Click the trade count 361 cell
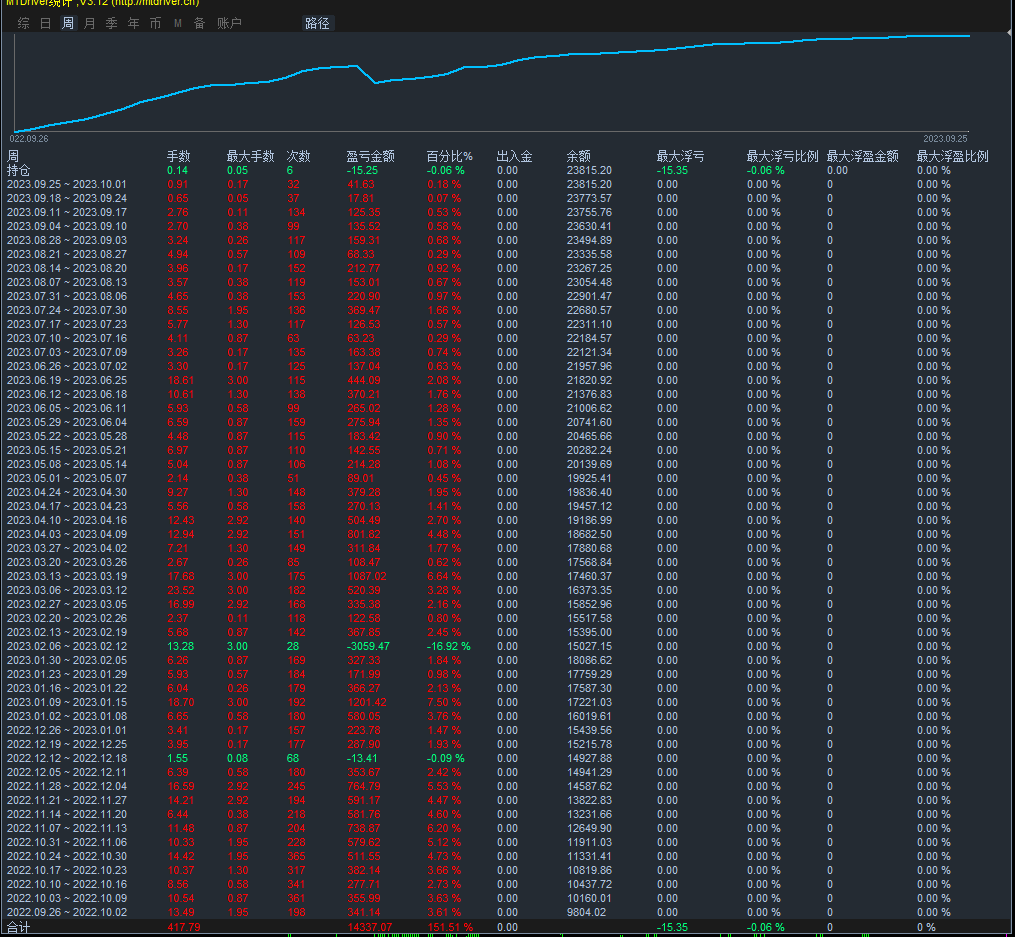 point(296,898)
